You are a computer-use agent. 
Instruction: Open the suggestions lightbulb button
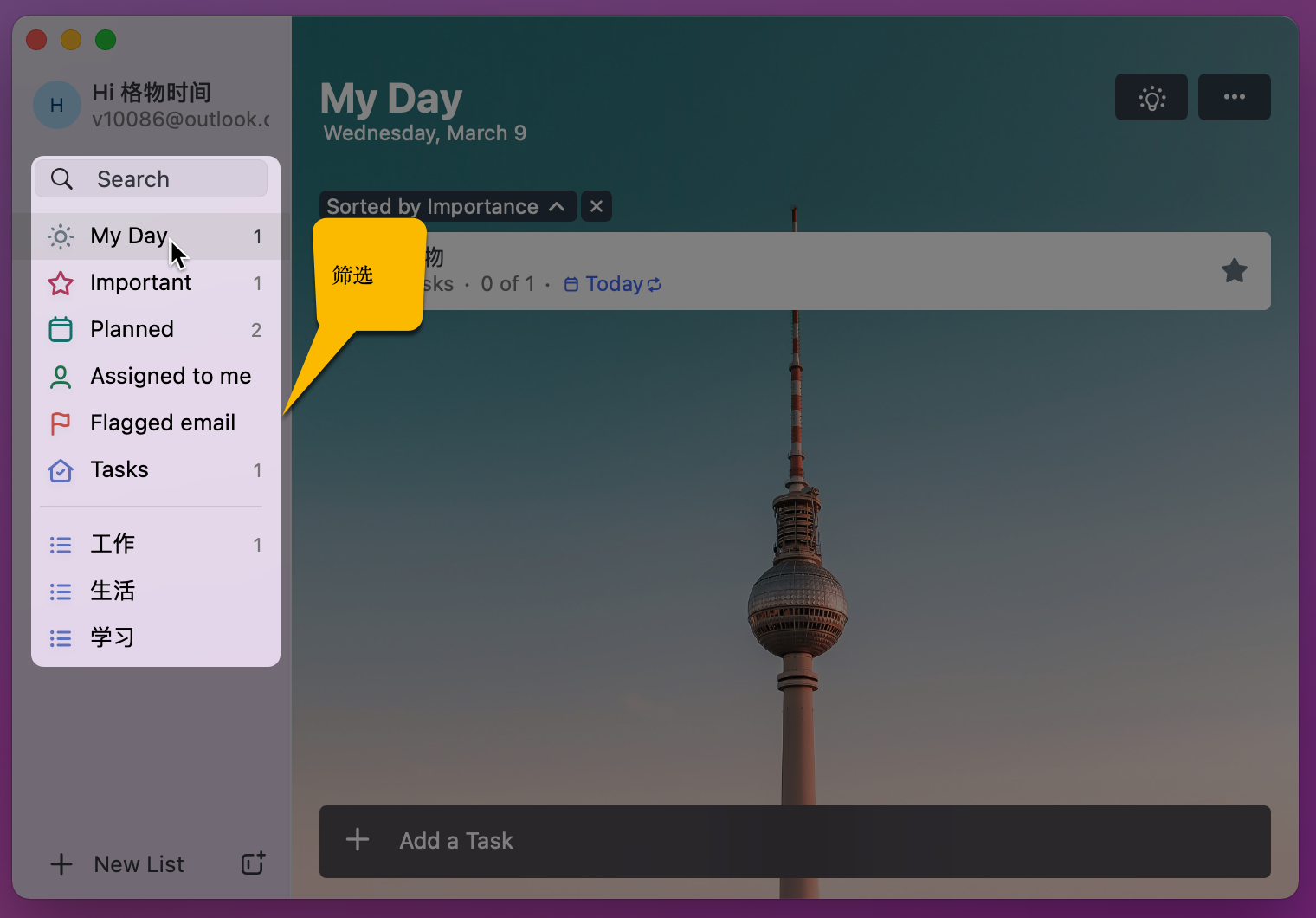pos(1151,97)
